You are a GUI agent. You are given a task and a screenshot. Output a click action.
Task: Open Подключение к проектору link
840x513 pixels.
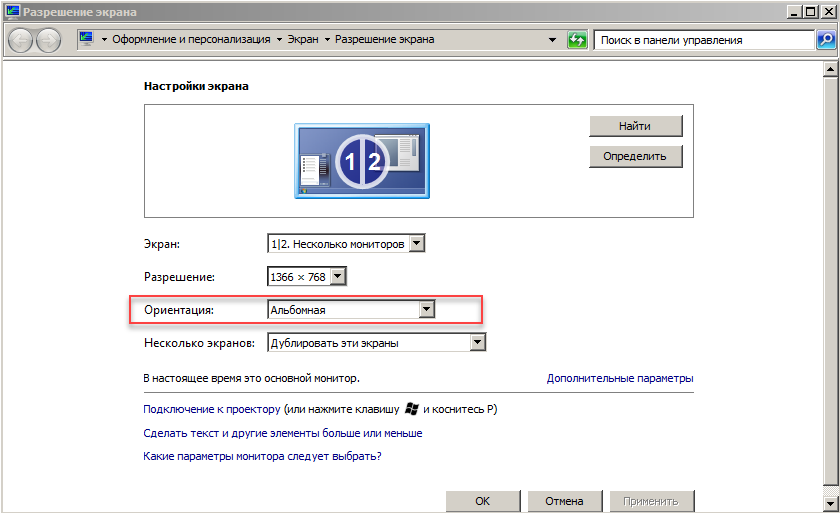point(212,409)
